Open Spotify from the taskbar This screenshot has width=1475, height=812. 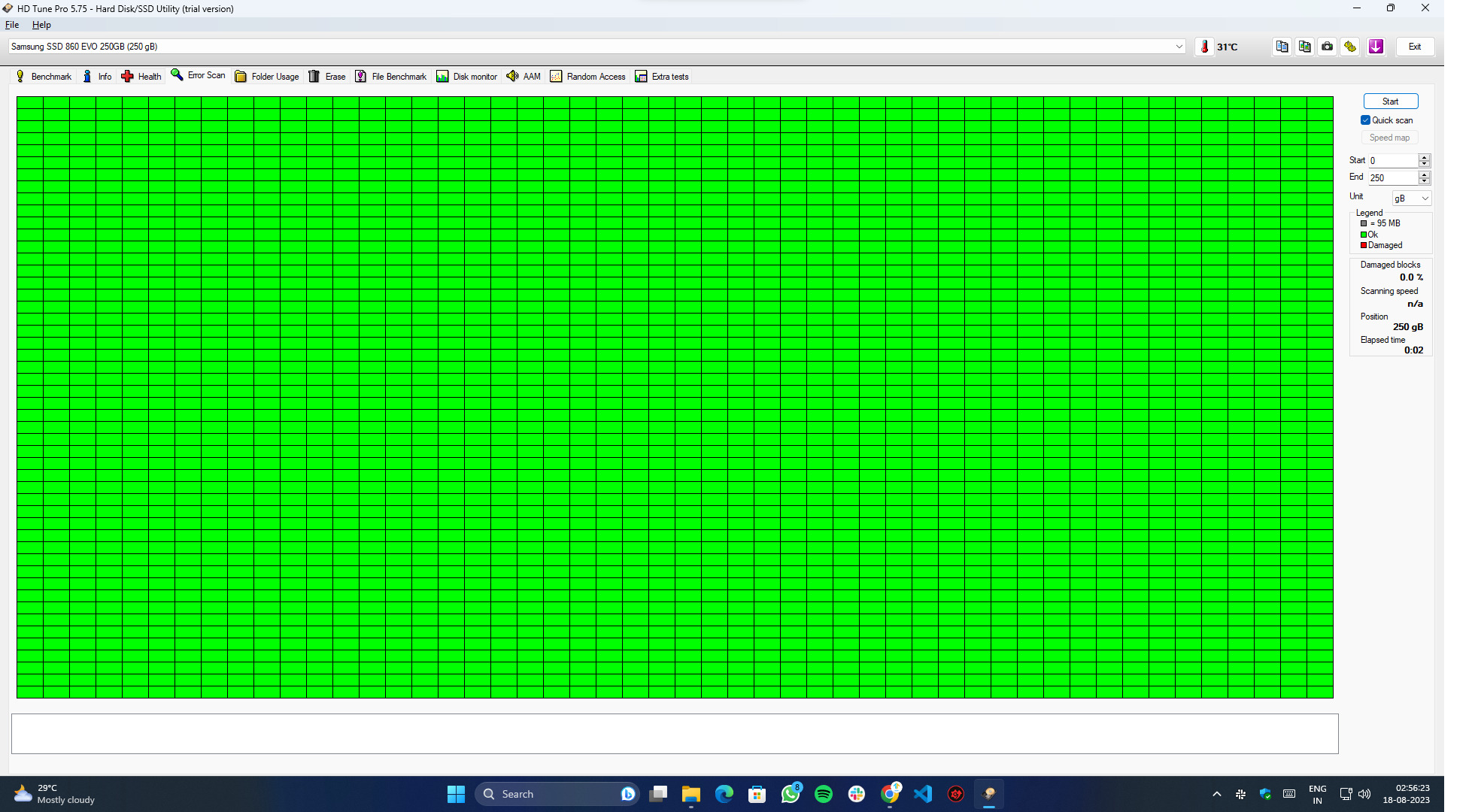click(824, 794)
